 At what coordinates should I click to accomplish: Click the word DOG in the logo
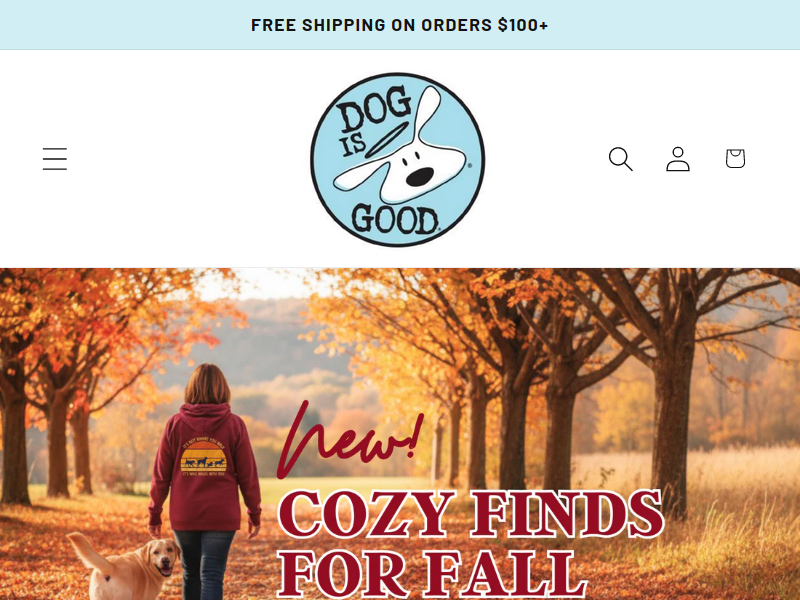point(373,114)
